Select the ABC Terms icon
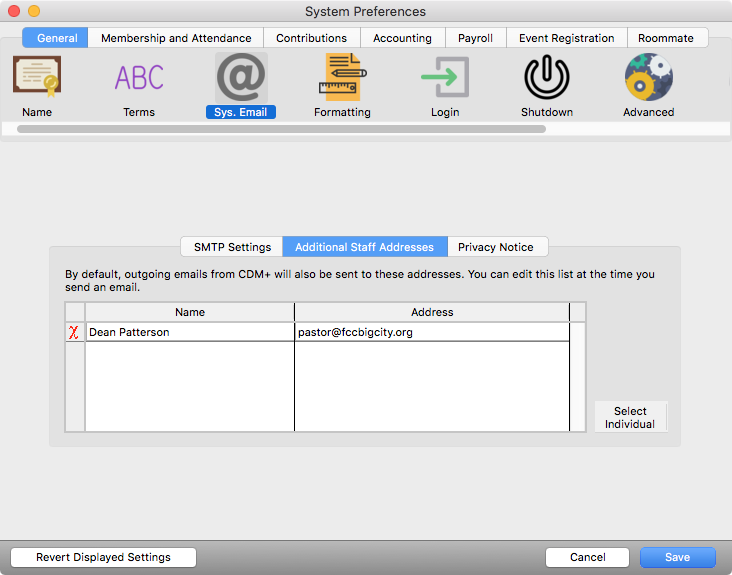732x575 pixels. (x=139, y=78)
